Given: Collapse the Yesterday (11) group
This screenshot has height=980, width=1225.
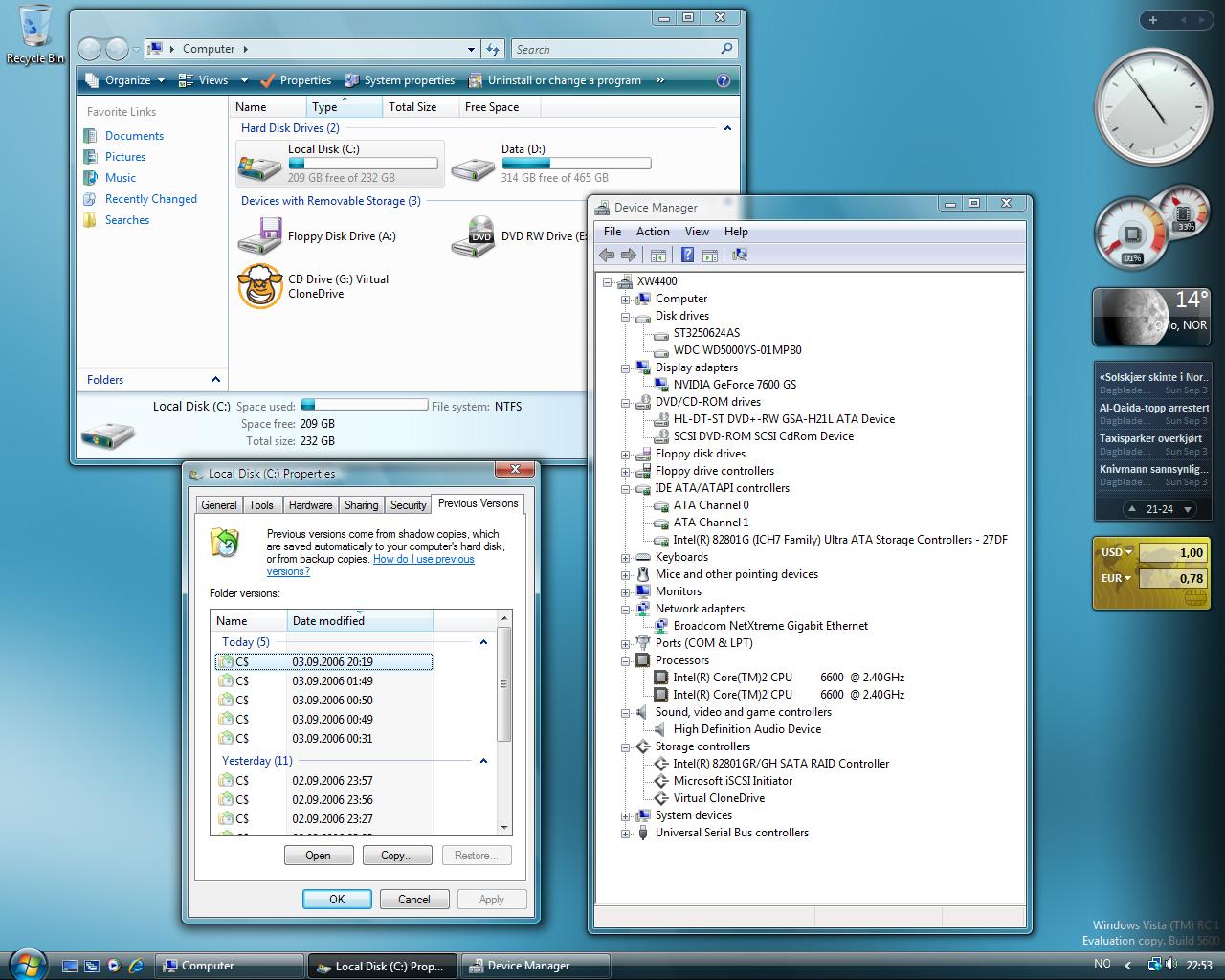Looking at the screenshot, I should 483,761.
